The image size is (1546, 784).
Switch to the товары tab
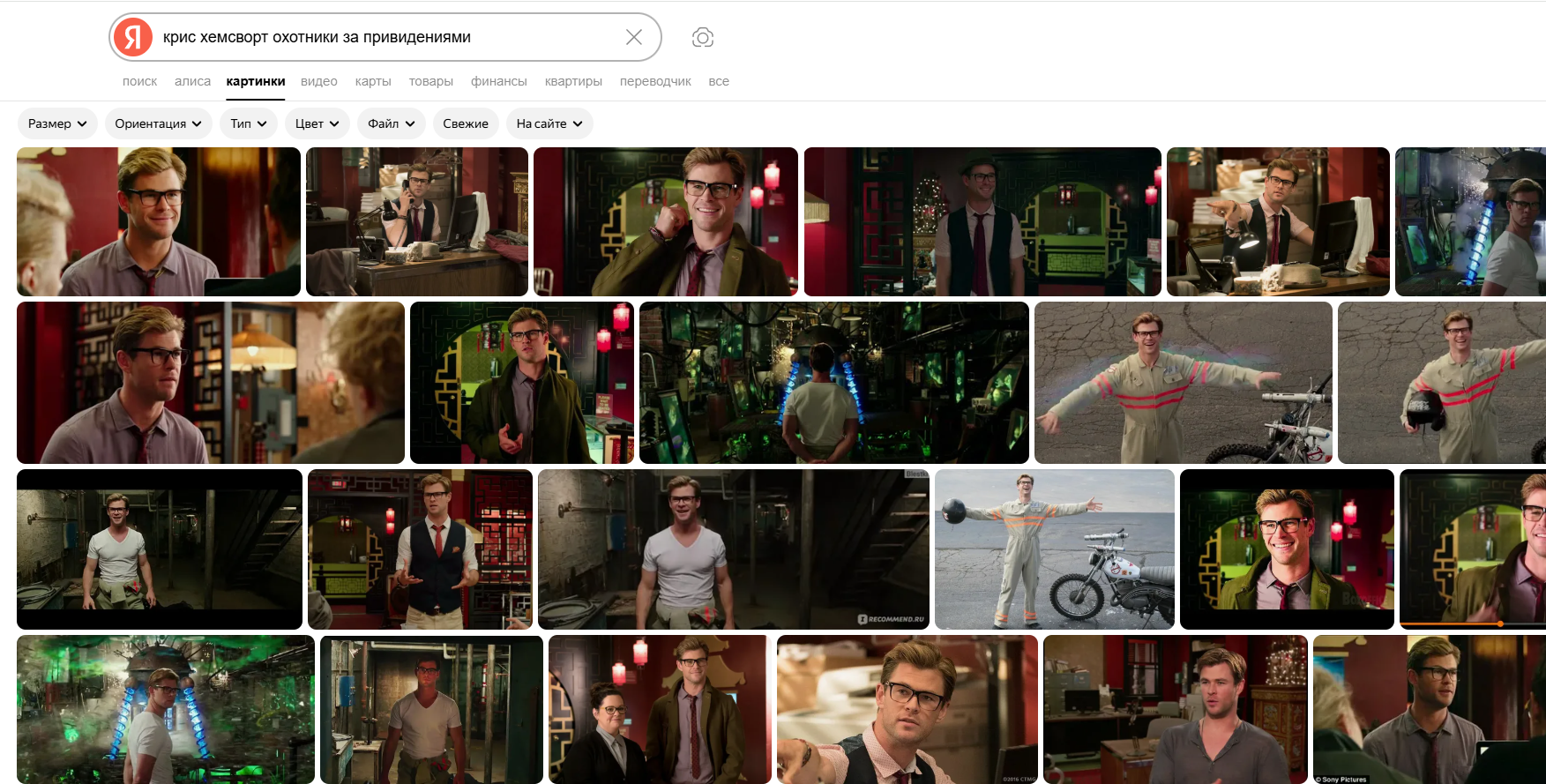pos(431,81)
